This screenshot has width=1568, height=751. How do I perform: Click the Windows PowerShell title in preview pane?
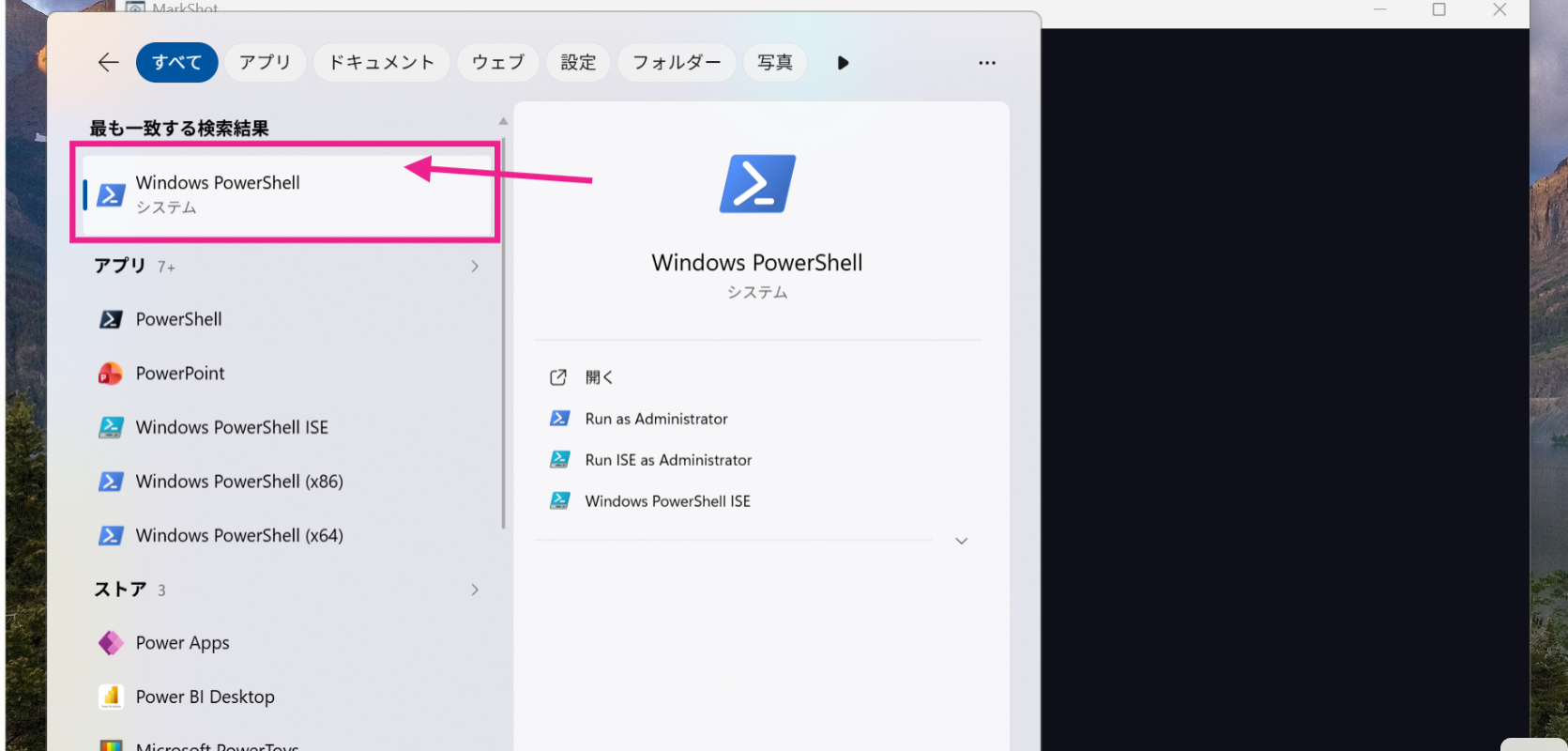[x=757, y=263]
